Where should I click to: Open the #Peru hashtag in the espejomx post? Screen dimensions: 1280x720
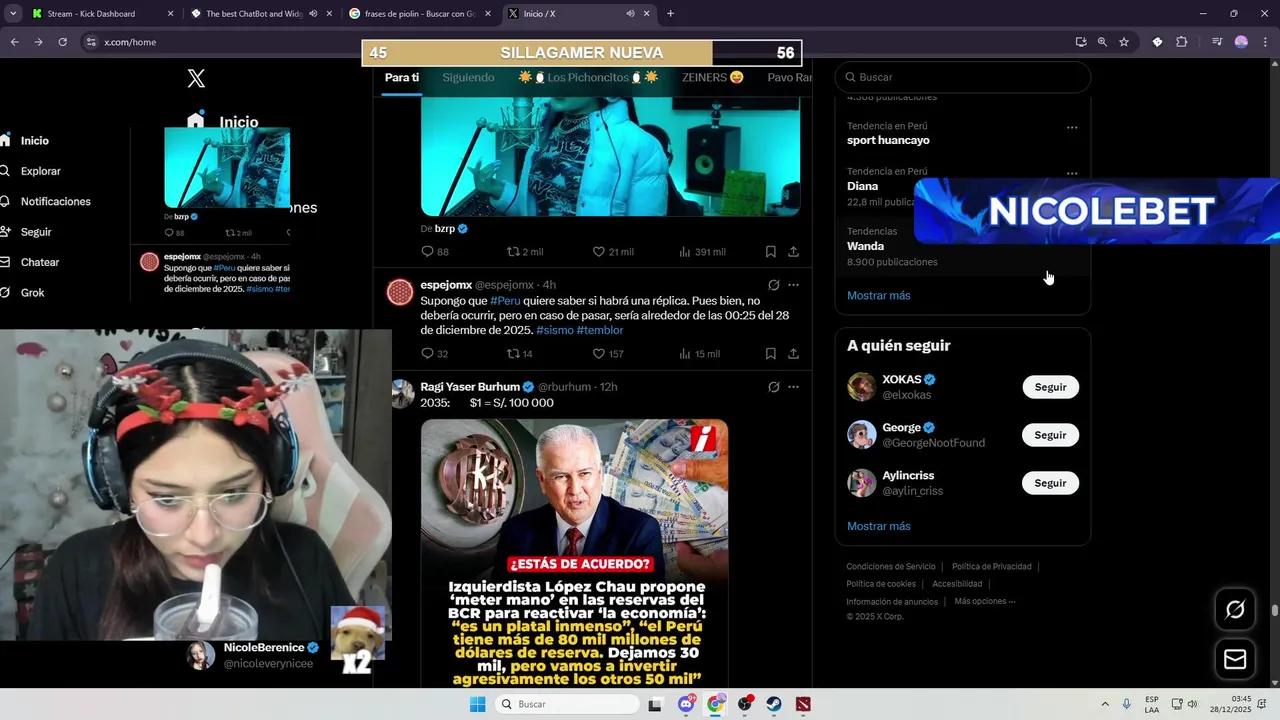[505, 301]
